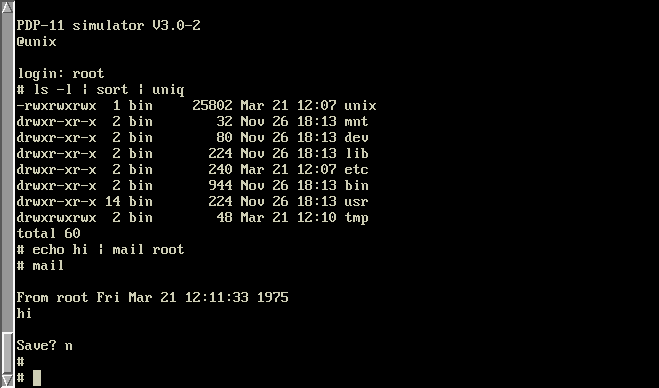Click the scrollbar down arrow
Screen dimensions: 659x388
tap(7, 380)
